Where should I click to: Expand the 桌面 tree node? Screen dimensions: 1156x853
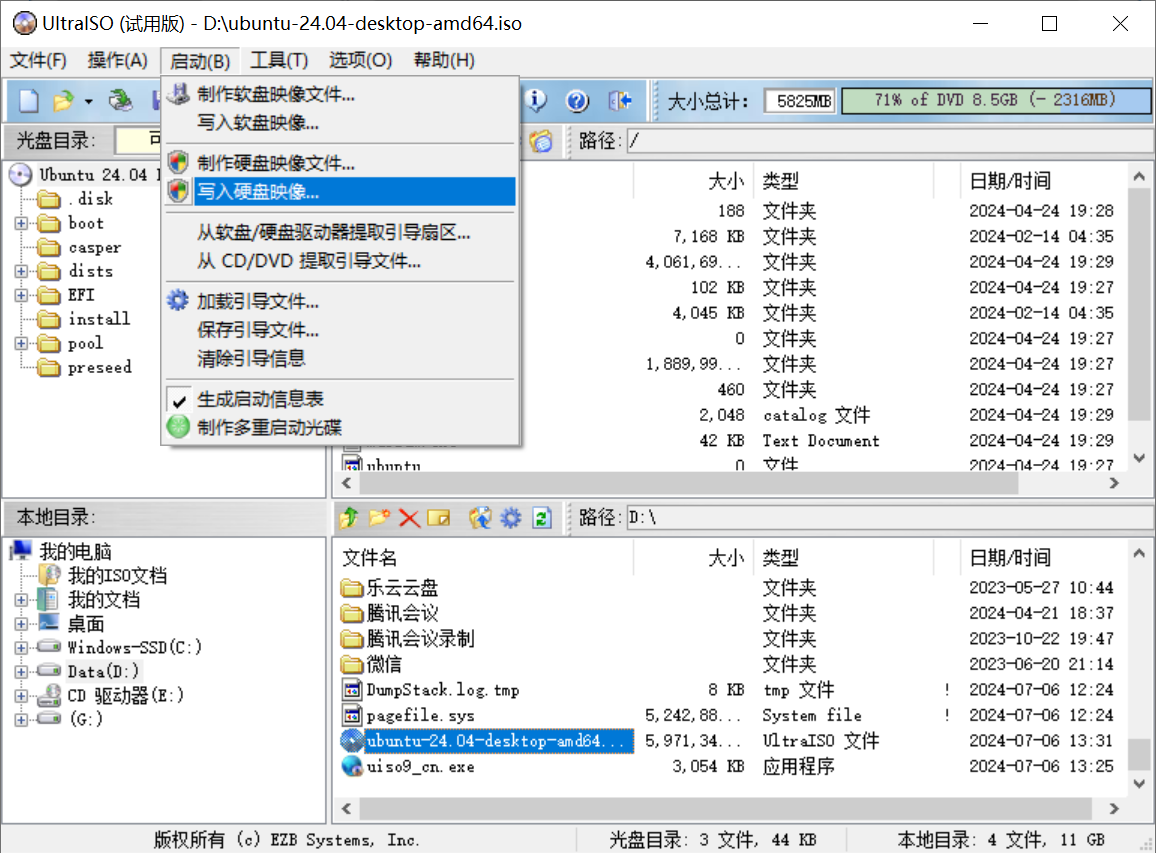(x=21, y=624)
